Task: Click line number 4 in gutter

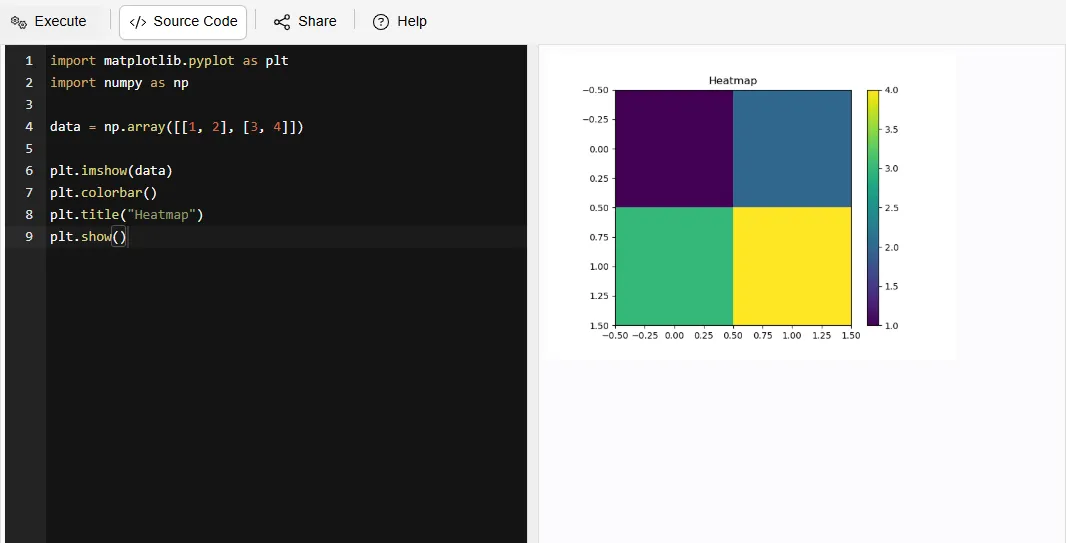Action: tap(29, 126)
